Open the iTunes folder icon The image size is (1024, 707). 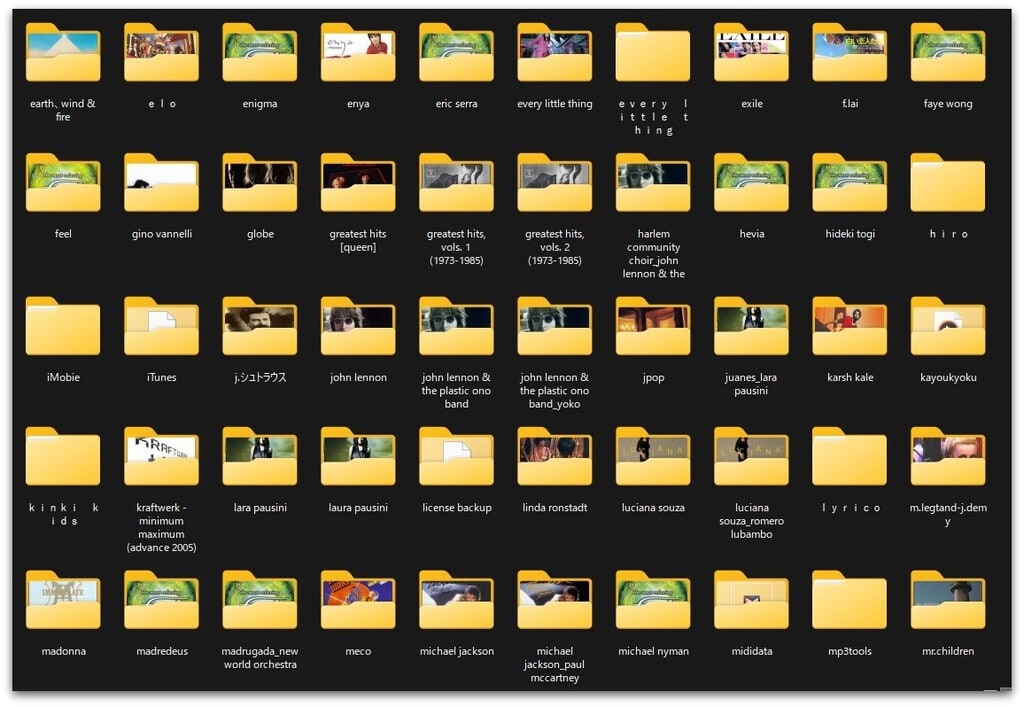click(161, 326)
